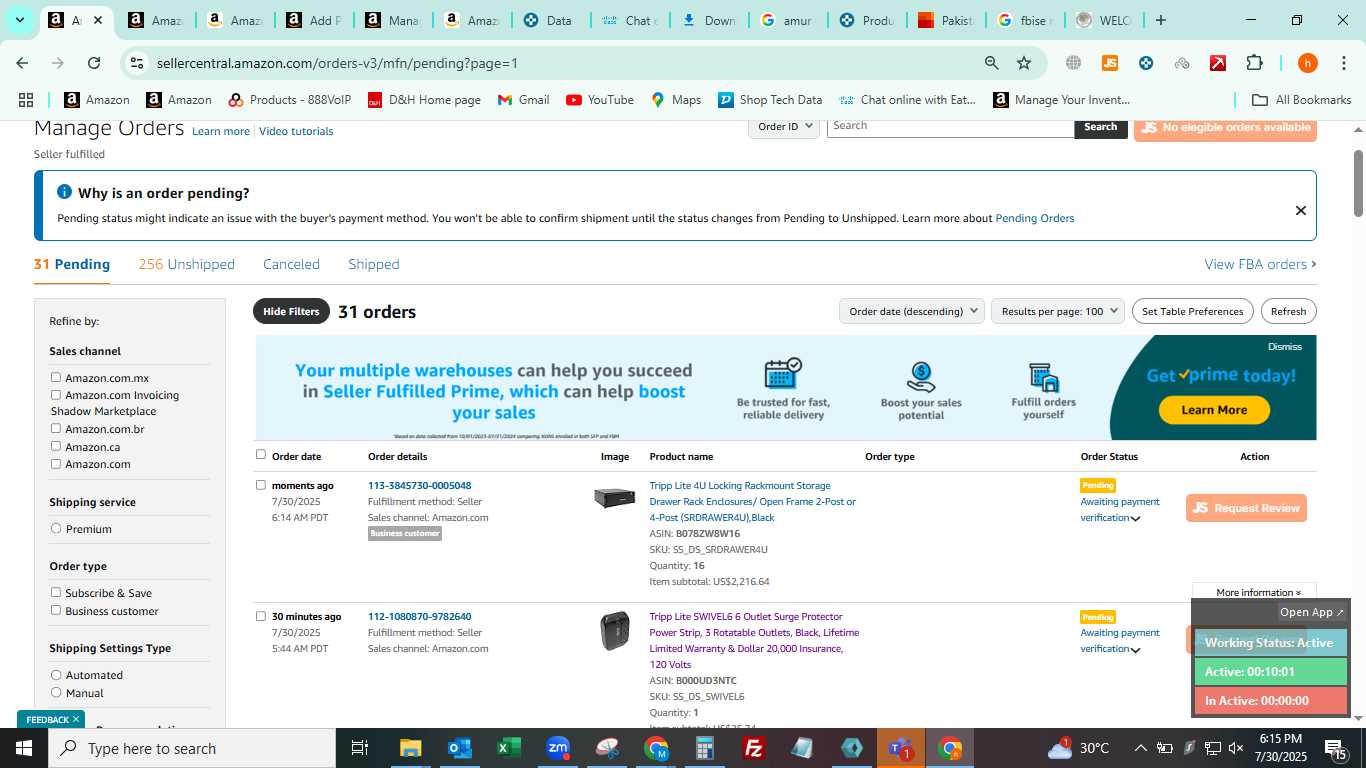Close the 'Why is an order pending' banner
Screen dimensions: 1366x768
point(1300,210)
